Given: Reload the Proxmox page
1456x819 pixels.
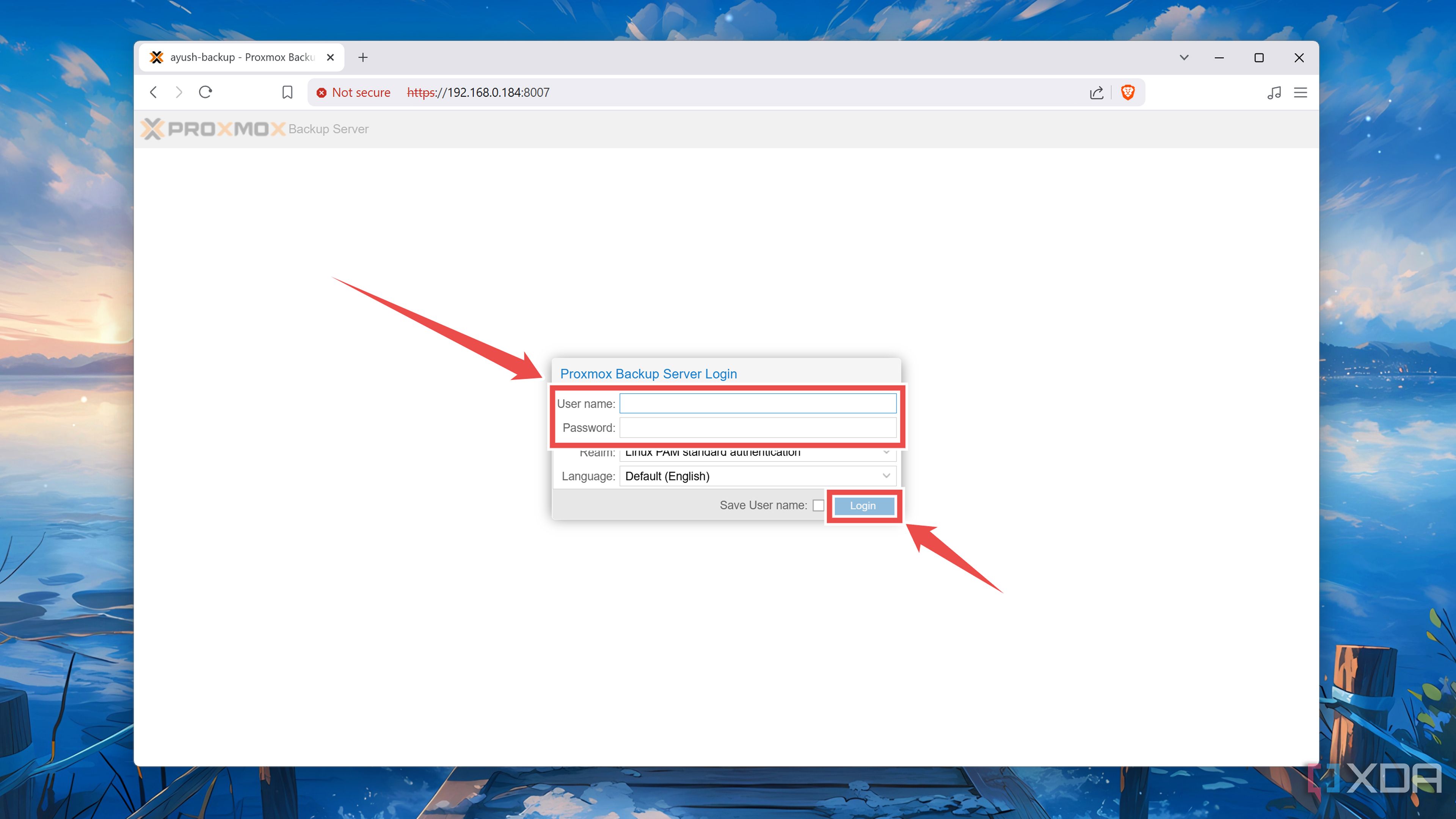Looking at the screenshot, I should [205, 92].
